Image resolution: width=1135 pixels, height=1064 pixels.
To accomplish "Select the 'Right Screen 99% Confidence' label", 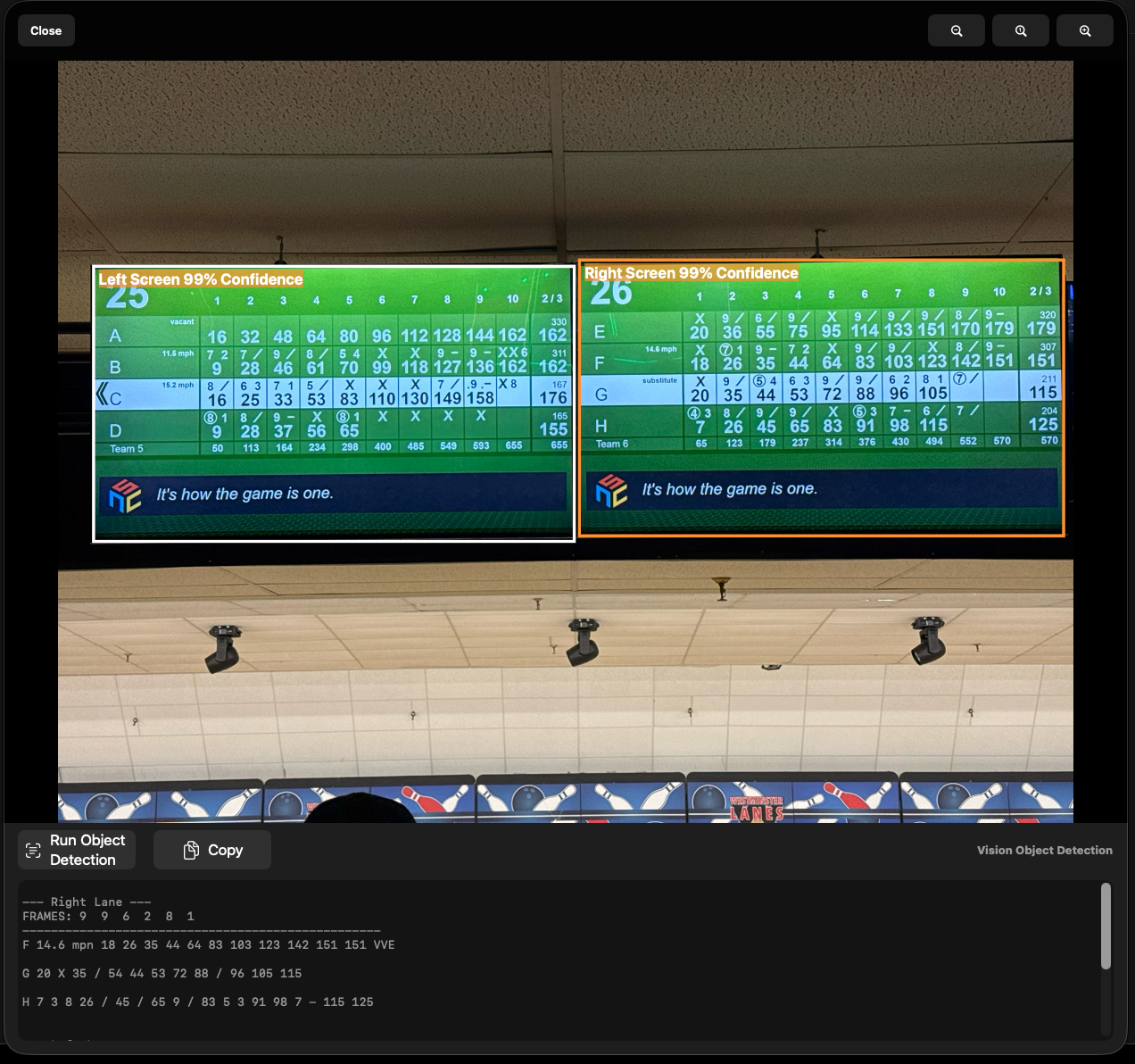I will 692,273.
